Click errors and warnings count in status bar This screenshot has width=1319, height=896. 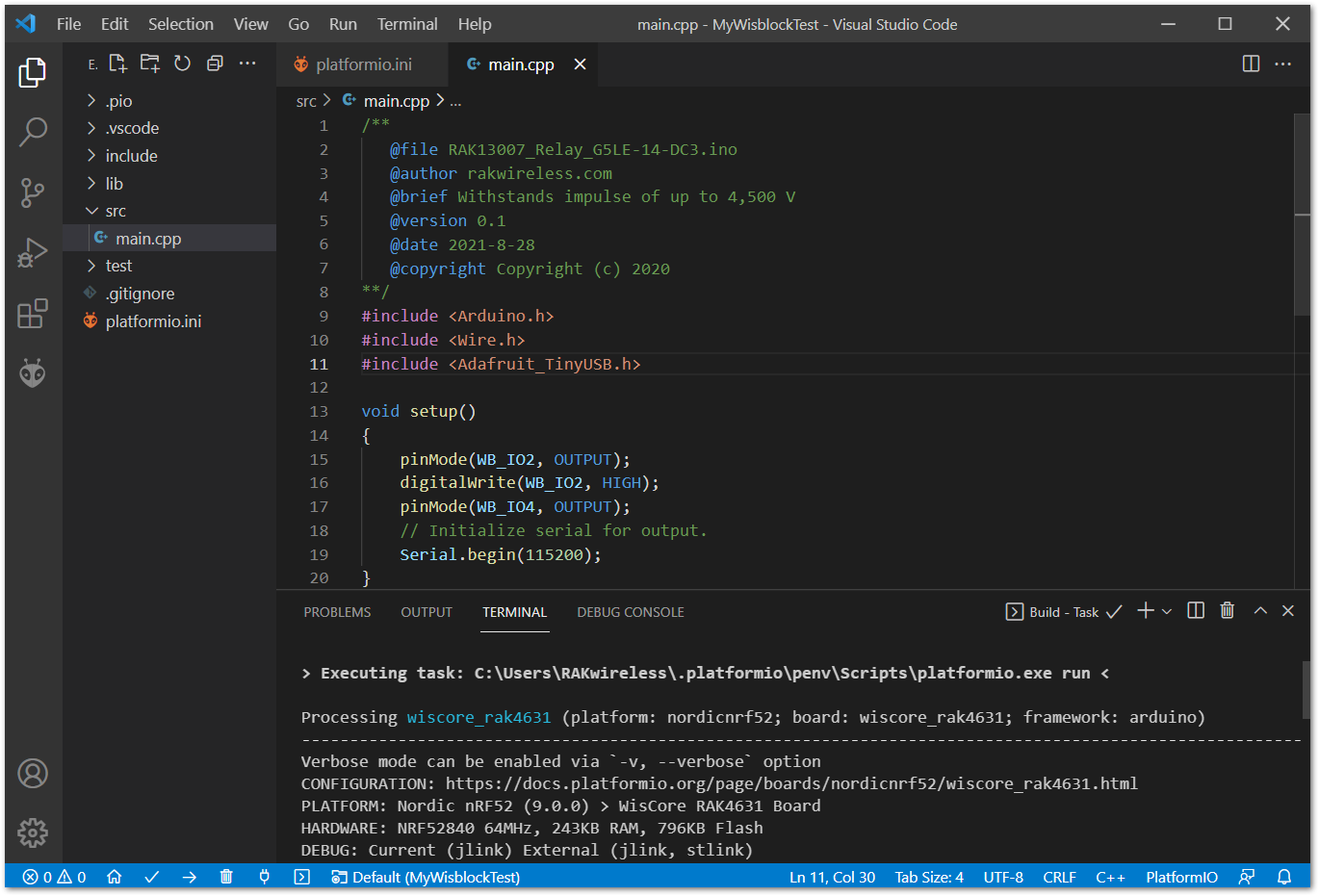tap(55, 877)
